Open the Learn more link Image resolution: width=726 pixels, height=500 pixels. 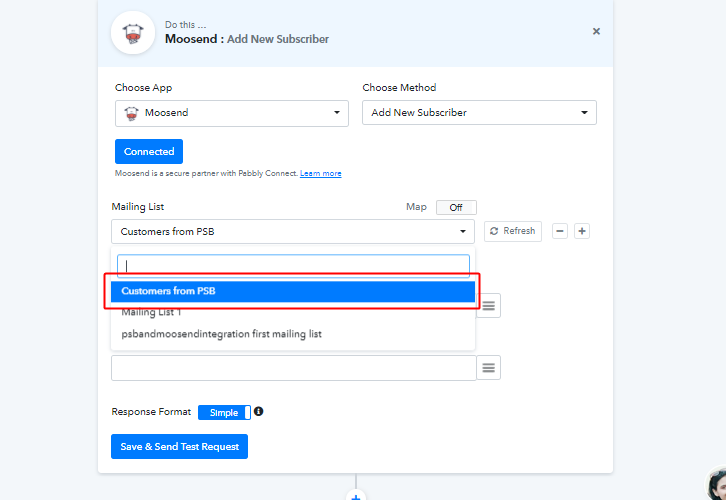[x=320, y=173]
